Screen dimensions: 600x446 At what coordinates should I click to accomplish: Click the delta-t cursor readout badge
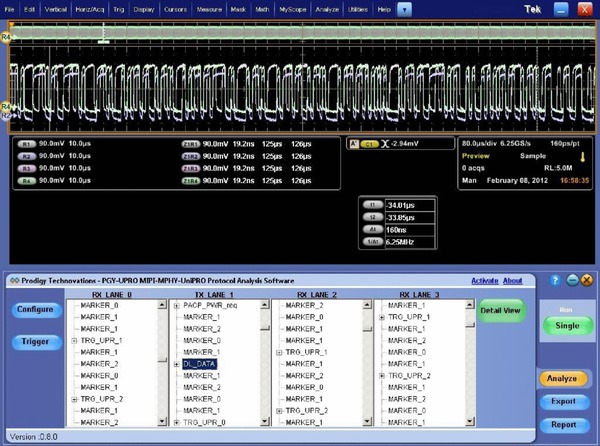pyautogui.click(x=373, y=230)
